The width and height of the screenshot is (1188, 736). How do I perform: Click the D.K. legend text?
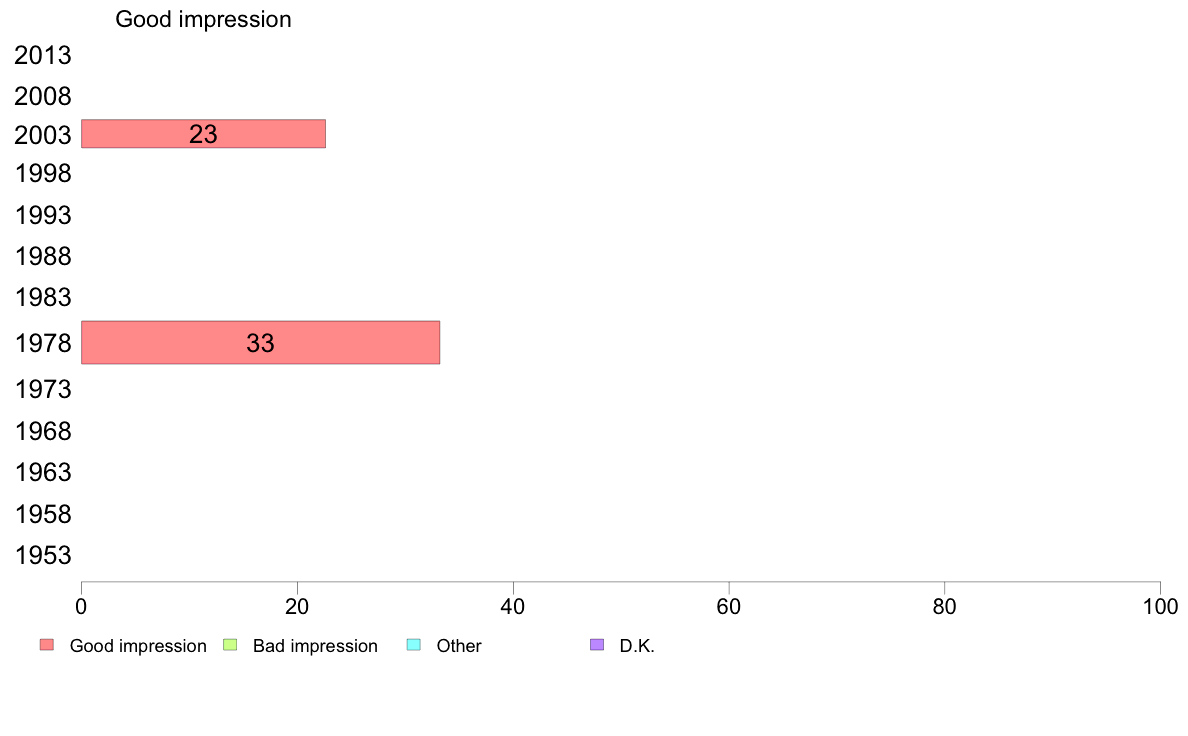point(637,646)
